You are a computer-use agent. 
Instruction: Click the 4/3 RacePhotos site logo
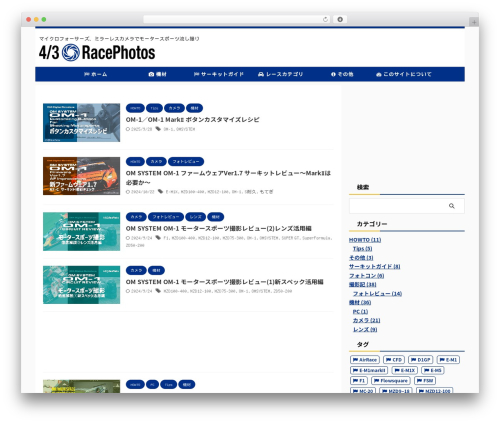(x=97, y=53)
